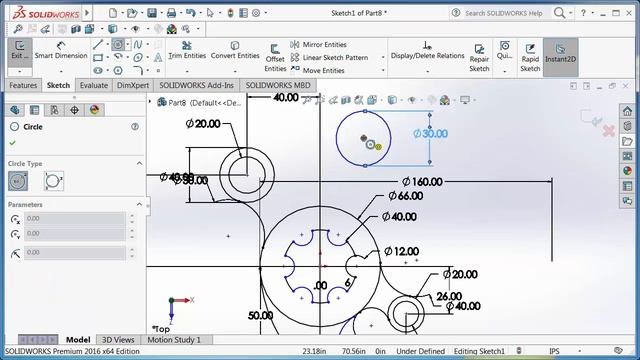The height and width of the screenshot is (360, 640).
Task: Open the SOLIDWORKS Add-Ins tab
Action: [x=196, y=85]
